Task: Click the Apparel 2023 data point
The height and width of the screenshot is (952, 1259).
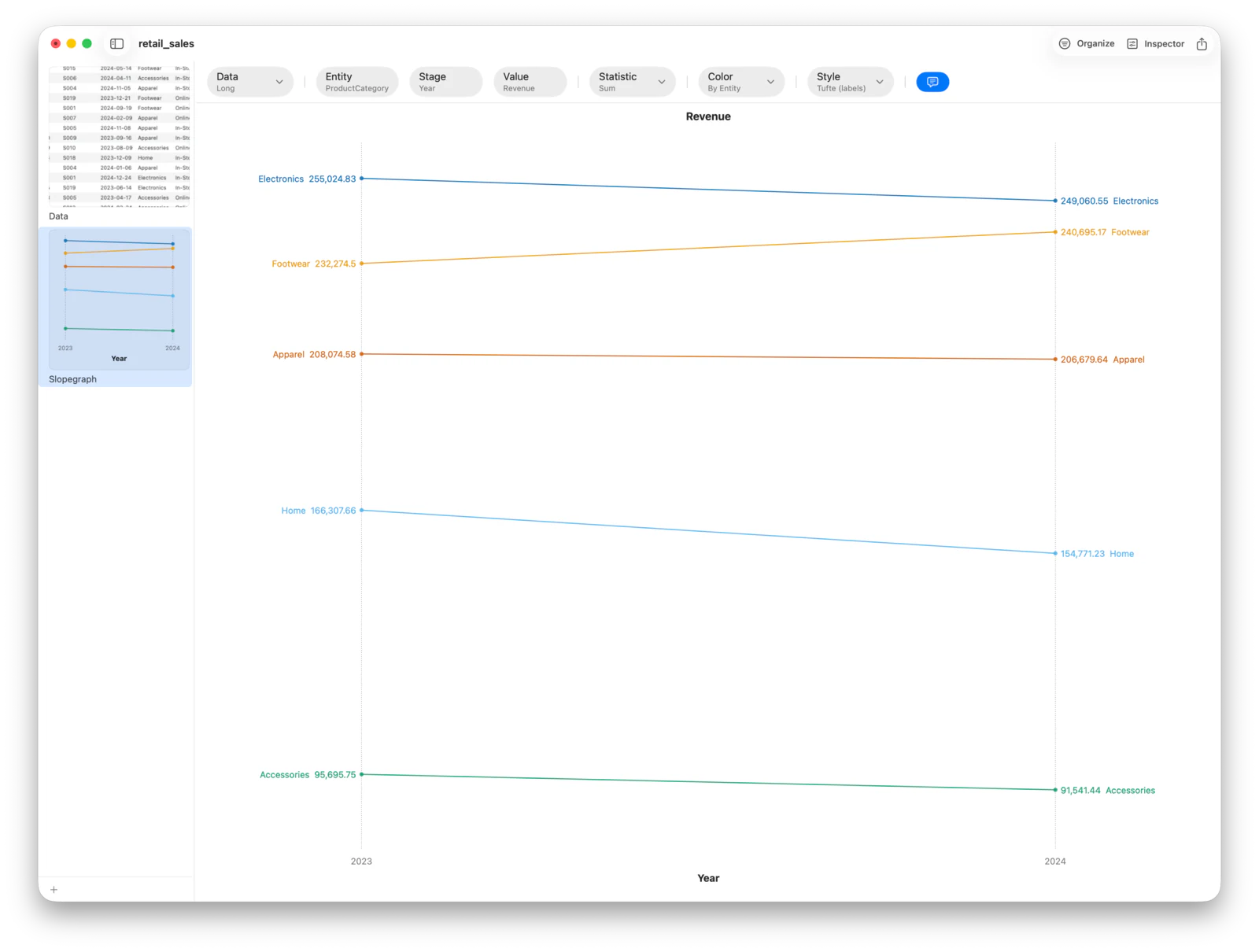Action: click(x=362, y=354)
